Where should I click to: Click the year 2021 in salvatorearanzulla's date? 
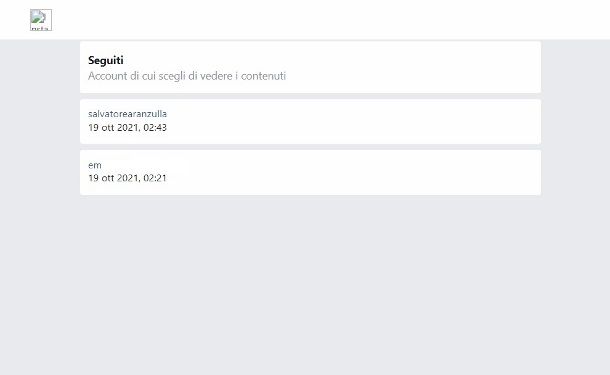(x=128, y=128)
